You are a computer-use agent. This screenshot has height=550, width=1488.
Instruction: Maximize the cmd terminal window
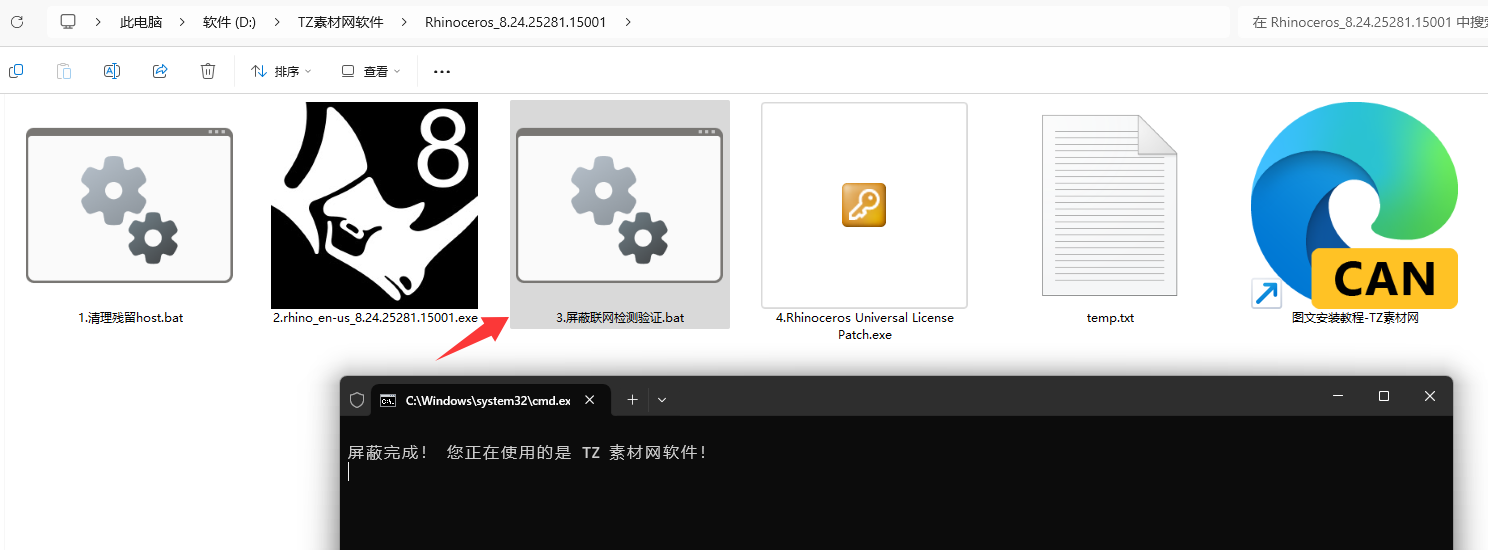click(x=1384, y=397)
